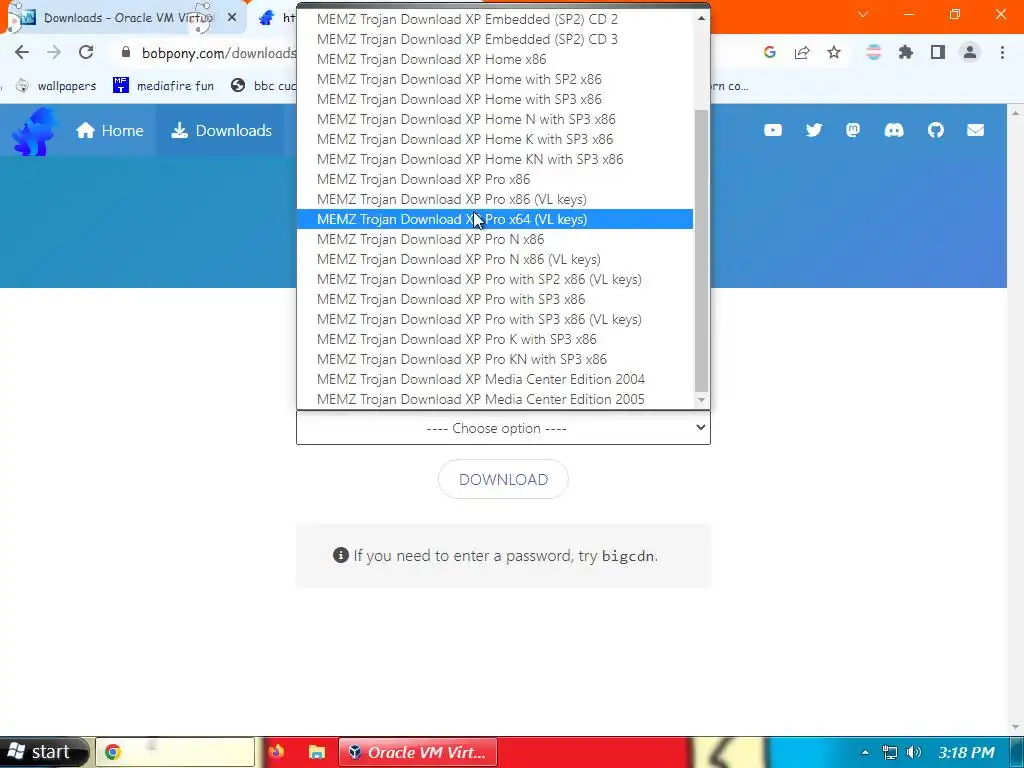Screen dimensions: 1024x768
Task: Open the Chrome three-dot menu
Action: pos(1002,53)
